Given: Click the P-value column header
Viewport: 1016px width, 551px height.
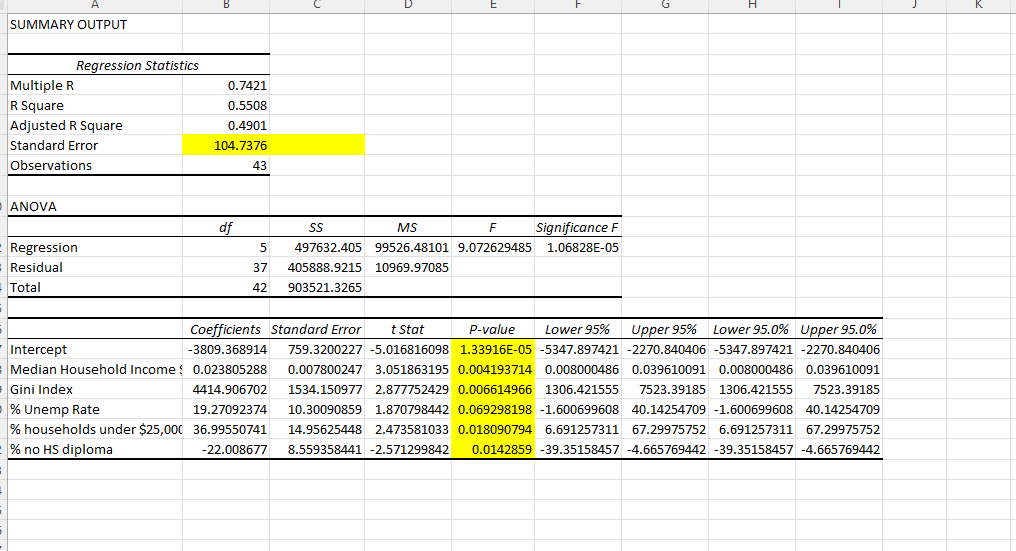Looking at the screenshot, I should (493, 329).
